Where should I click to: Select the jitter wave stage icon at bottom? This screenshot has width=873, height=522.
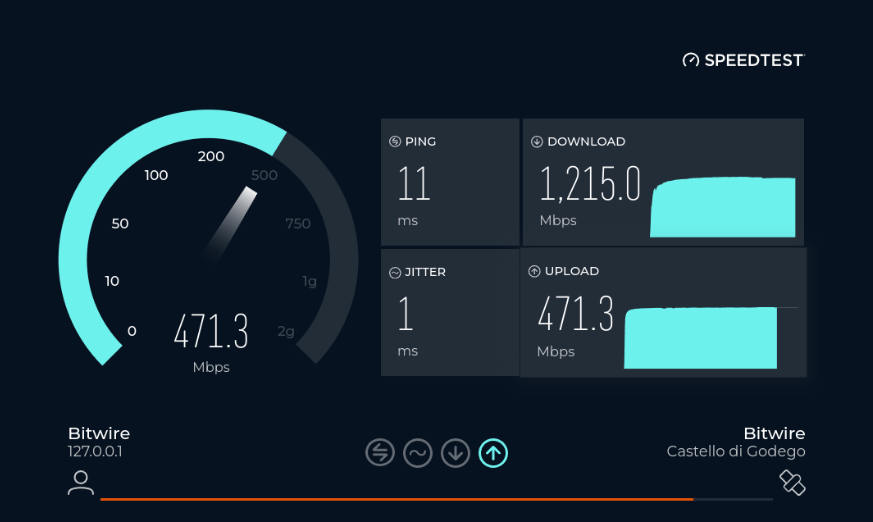[418, 453]
